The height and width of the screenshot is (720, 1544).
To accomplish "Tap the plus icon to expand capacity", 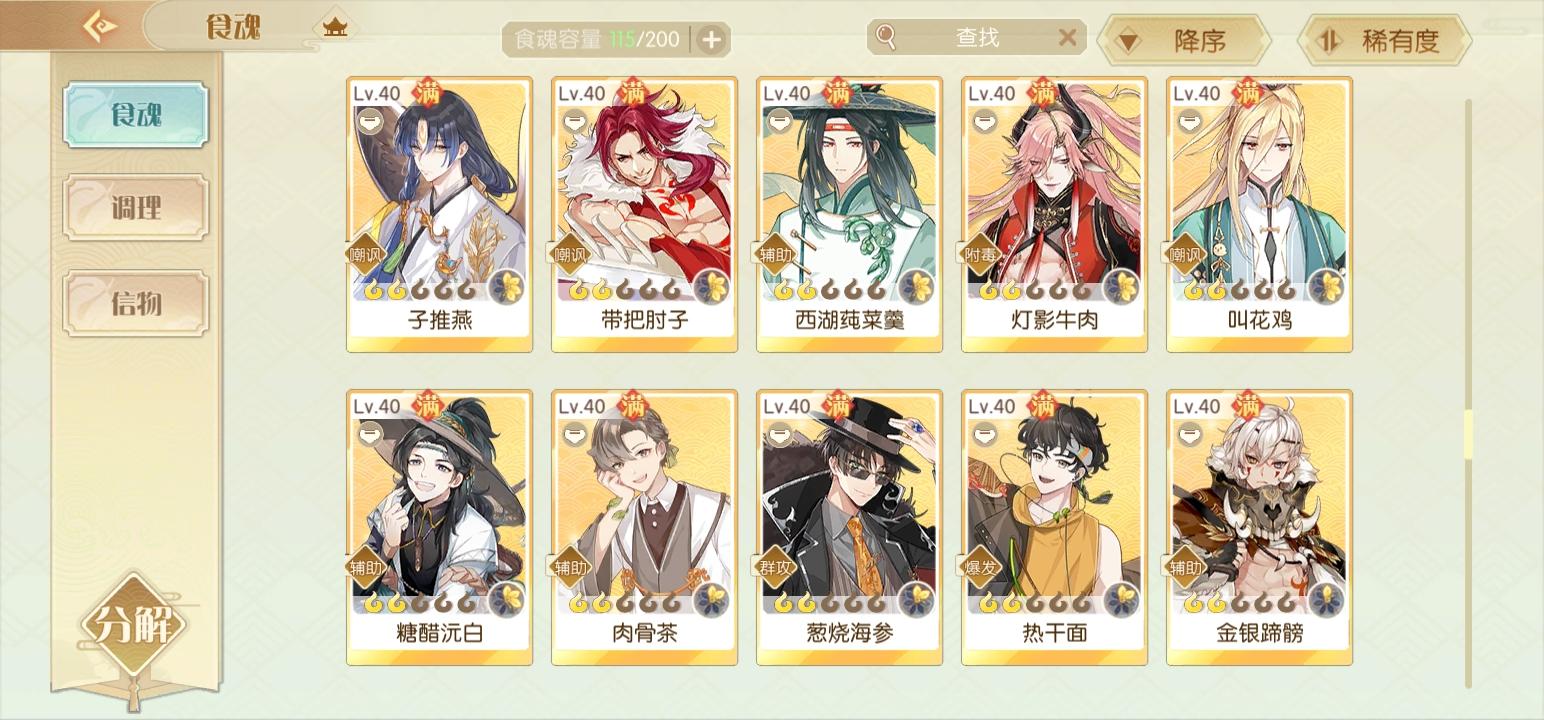I will [x=710, y=40].
